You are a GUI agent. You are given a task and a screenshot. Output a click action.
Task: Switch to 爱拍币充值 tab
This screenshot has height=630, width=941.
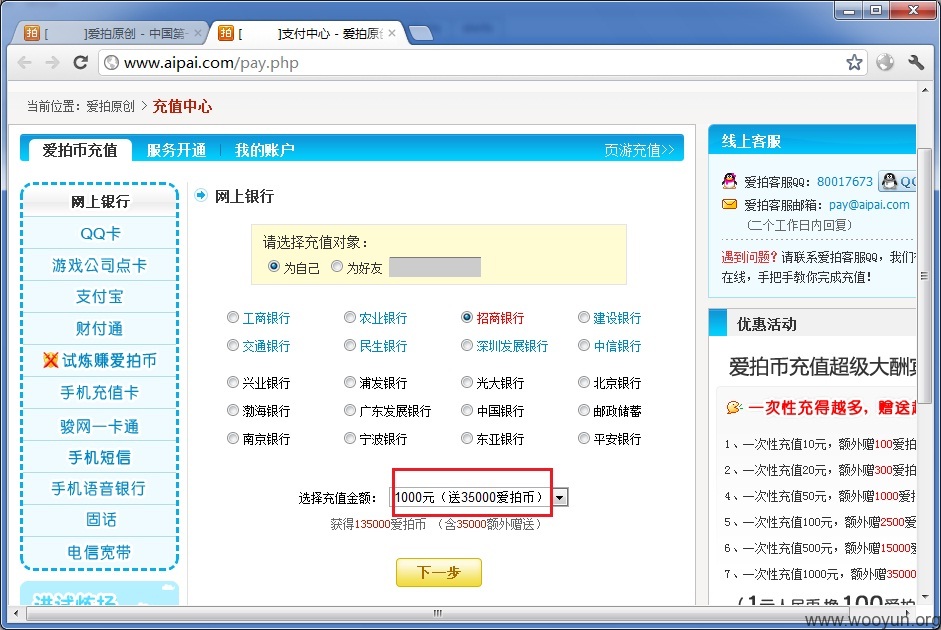coord(80,149)
